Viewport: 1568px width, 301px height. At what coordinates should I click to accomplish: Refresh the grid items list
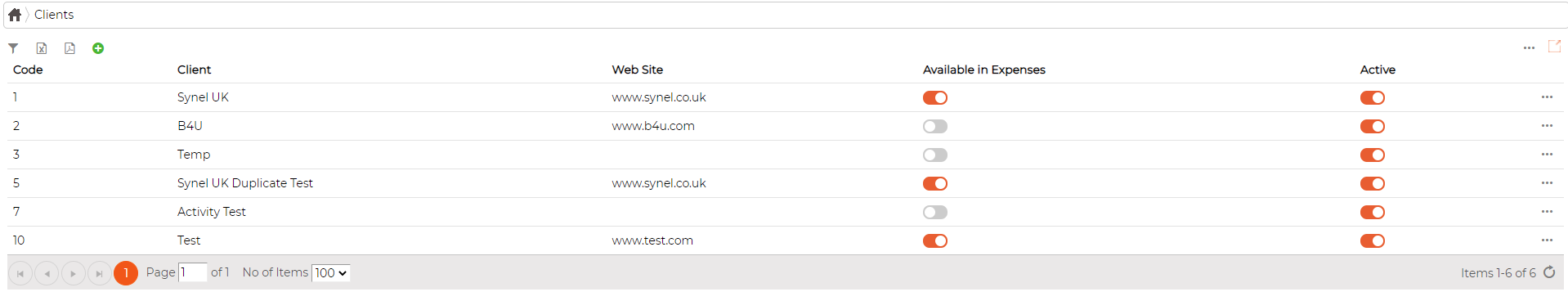click(x=1549, y=272)
